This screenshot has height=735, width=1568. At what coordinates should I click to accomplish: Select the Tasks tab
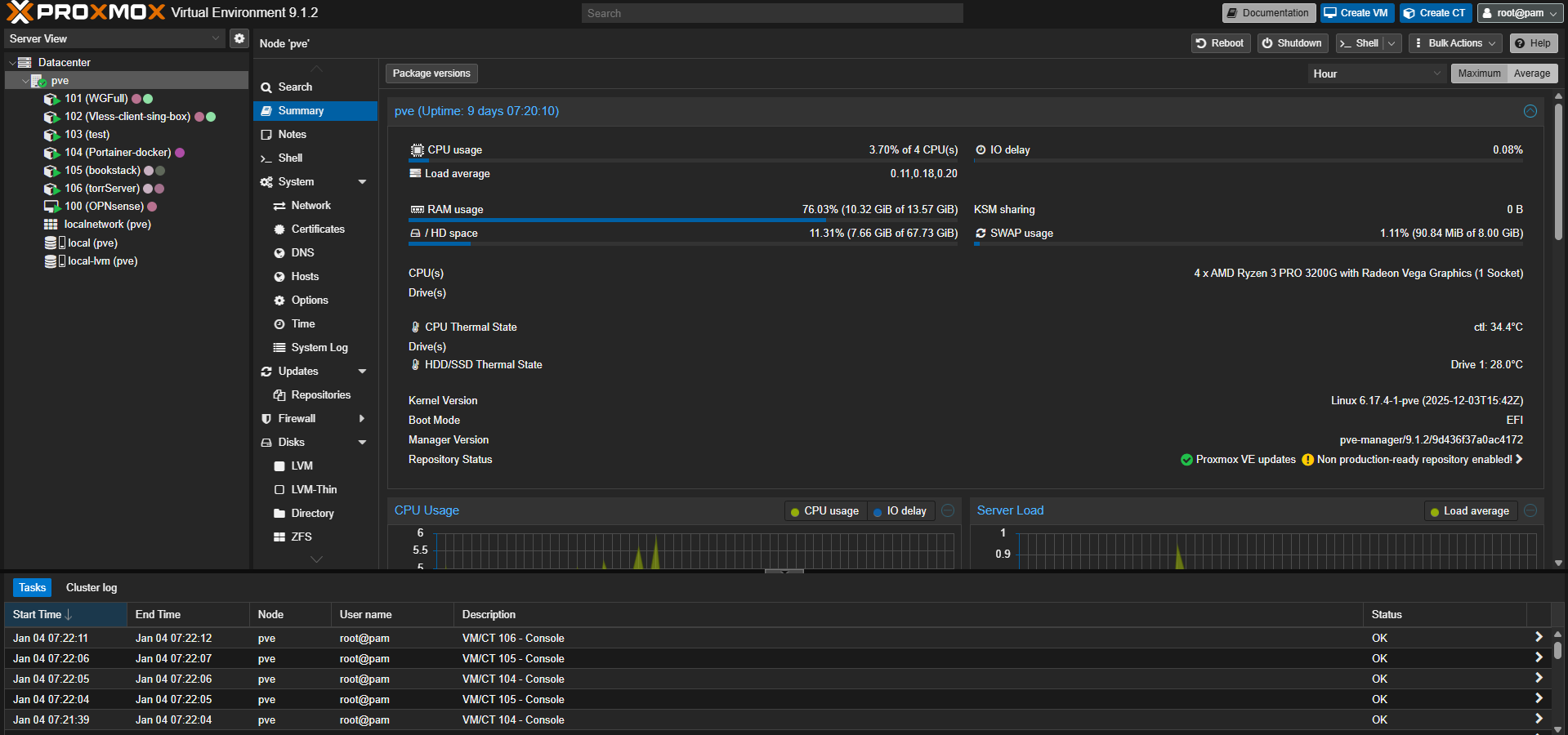[x=32, y=588]
